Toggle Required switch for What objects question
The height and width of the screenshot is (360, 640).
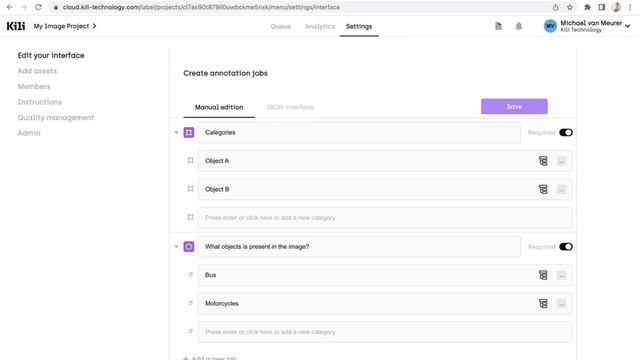tap(566, 247)
